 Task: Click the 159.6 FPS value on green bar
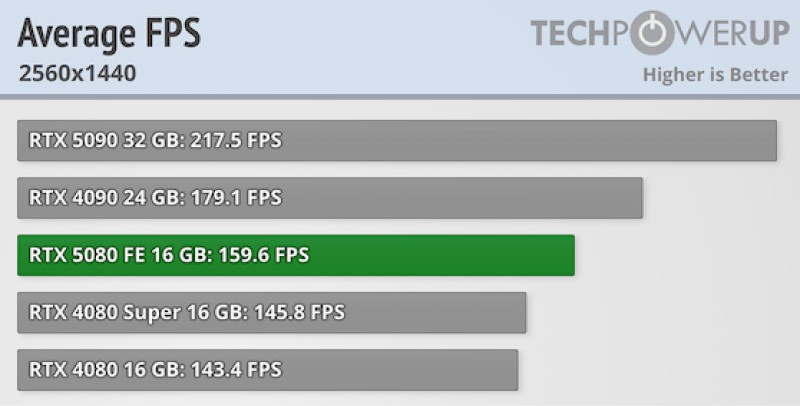(263, 255)
